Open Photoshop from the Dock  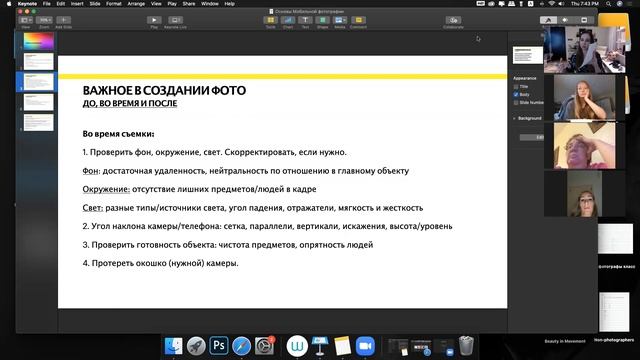click(219, 346)
